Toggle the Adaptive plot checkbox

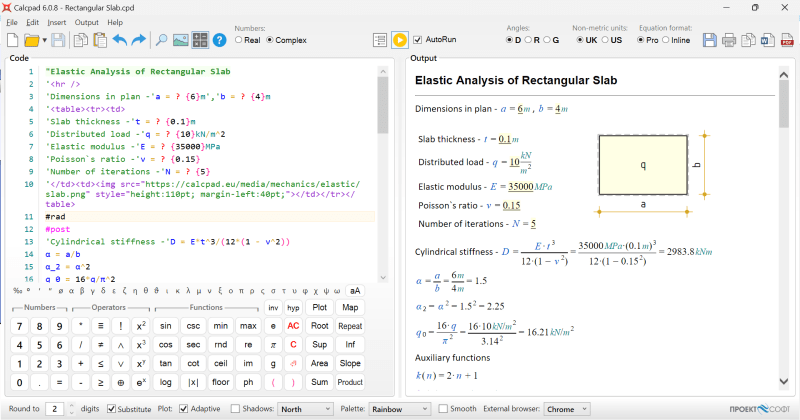click(x=184, y=409)
